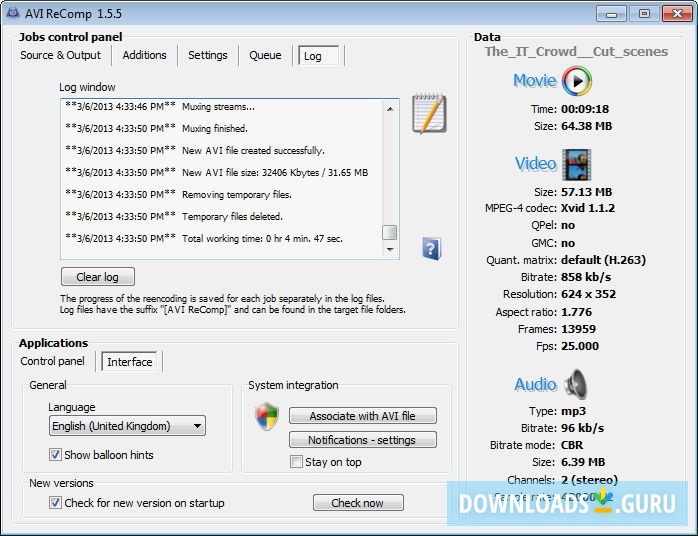Click the Fps 25.000 value
698x536 pixels.
tap(580, 346)
